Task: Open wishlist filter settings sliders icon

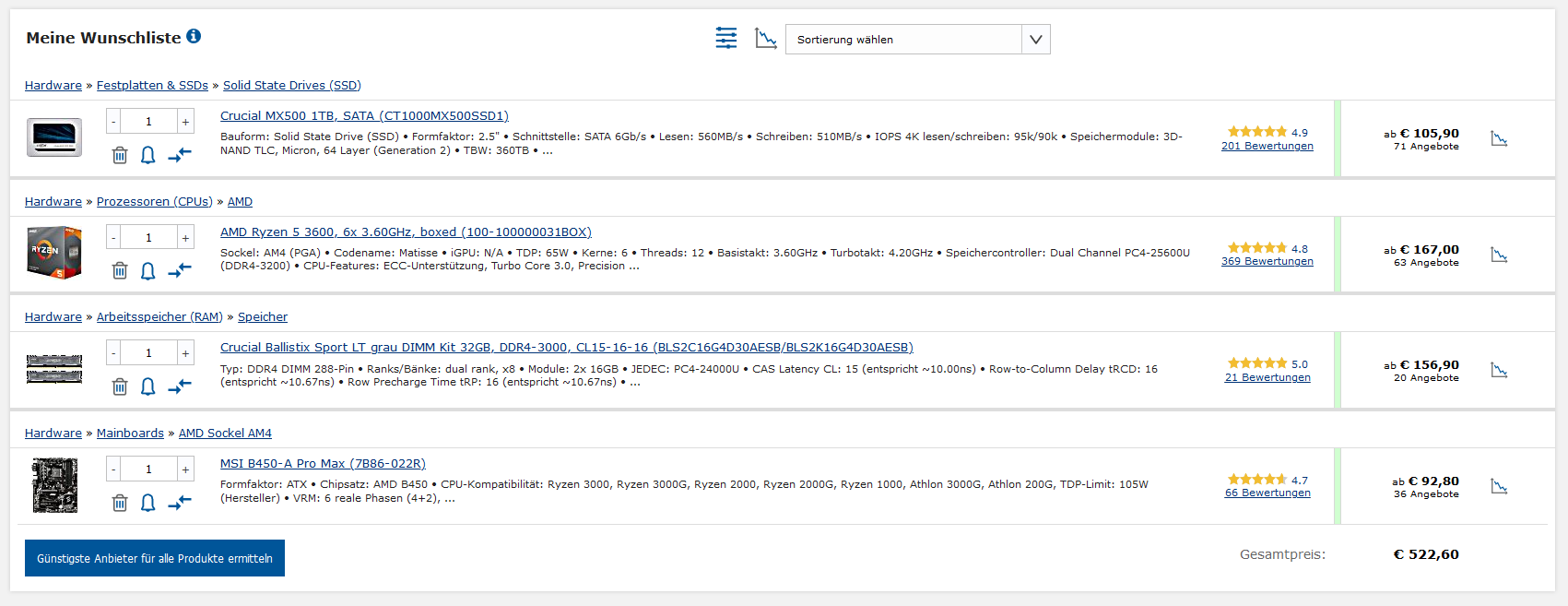Action: tap(726, 38)
